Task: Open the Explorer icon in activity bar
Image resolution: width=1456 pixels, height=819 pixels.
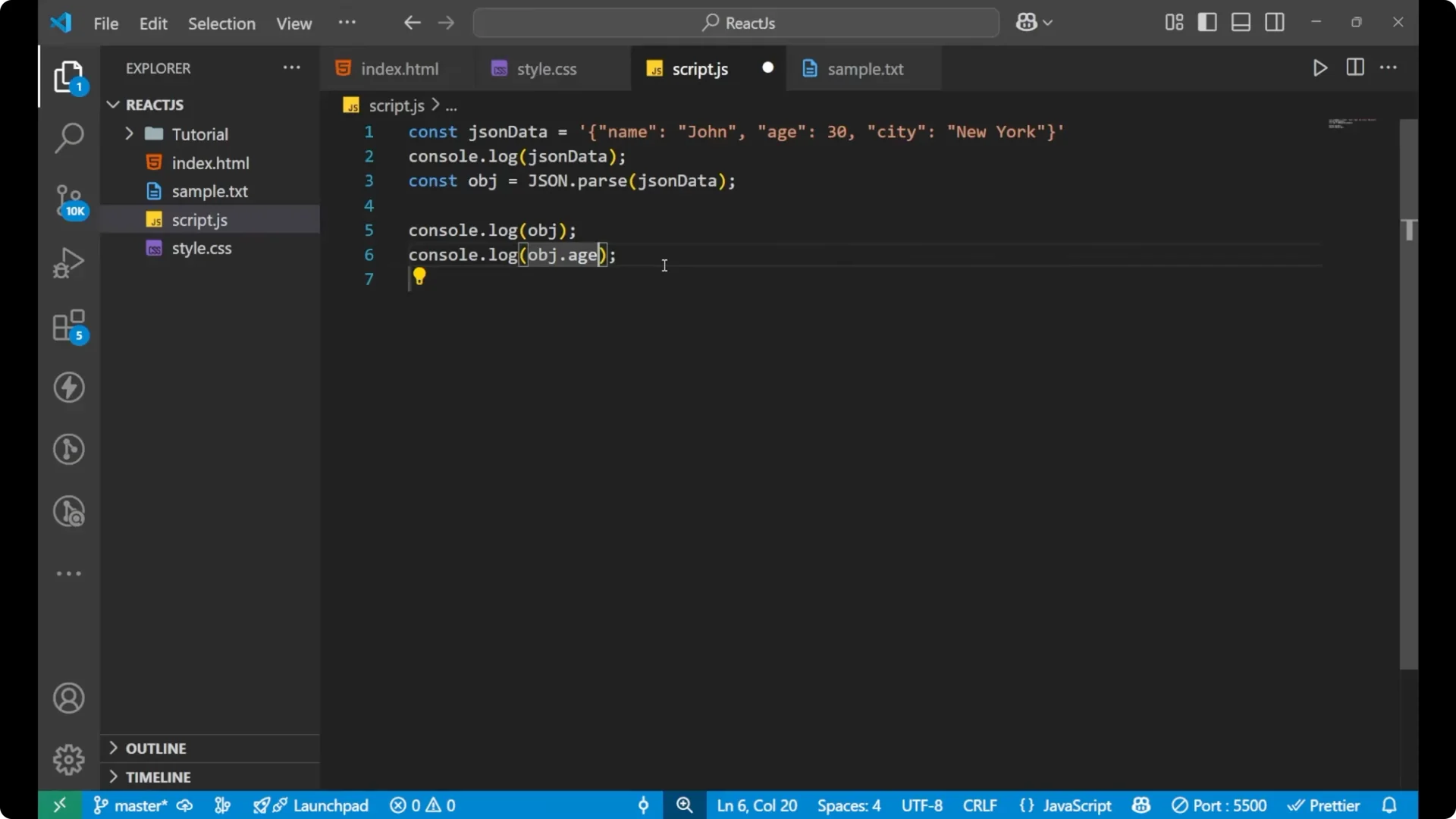Action: point(68,77)
